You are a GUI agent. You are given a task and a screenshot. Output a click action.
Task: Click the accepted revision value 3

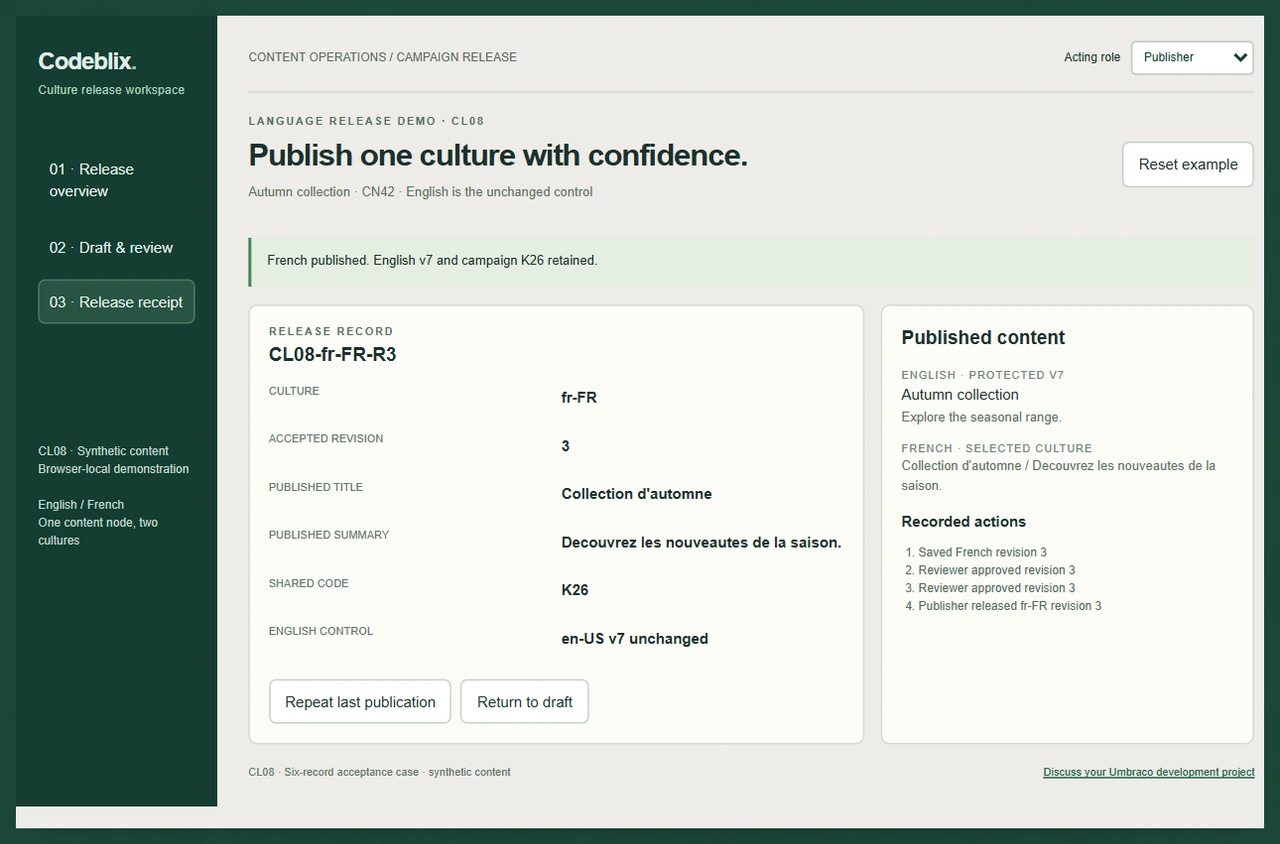coord(565,446)
